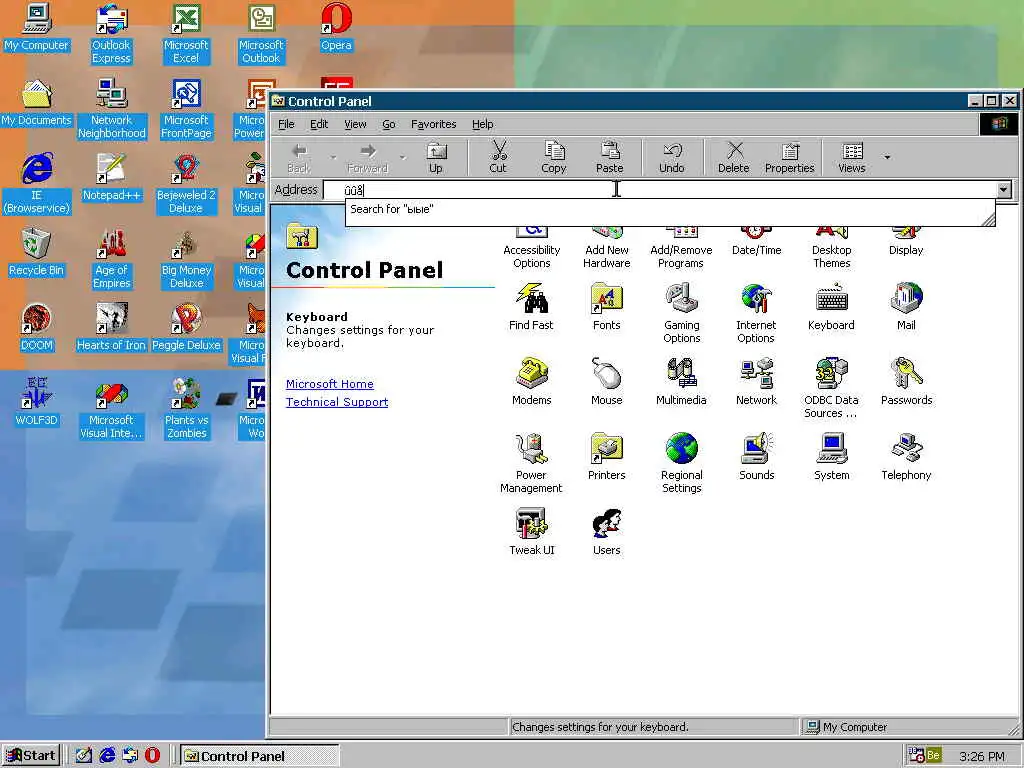Open the Users icon
The image size is (1024, 768).
[x=607, y=532]
